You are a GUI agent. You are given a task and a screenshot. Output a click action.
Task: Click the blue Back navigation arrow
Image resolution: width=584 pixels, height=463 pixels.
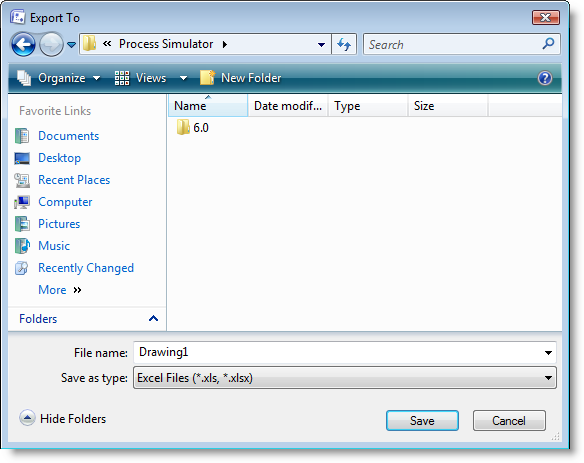23,44
